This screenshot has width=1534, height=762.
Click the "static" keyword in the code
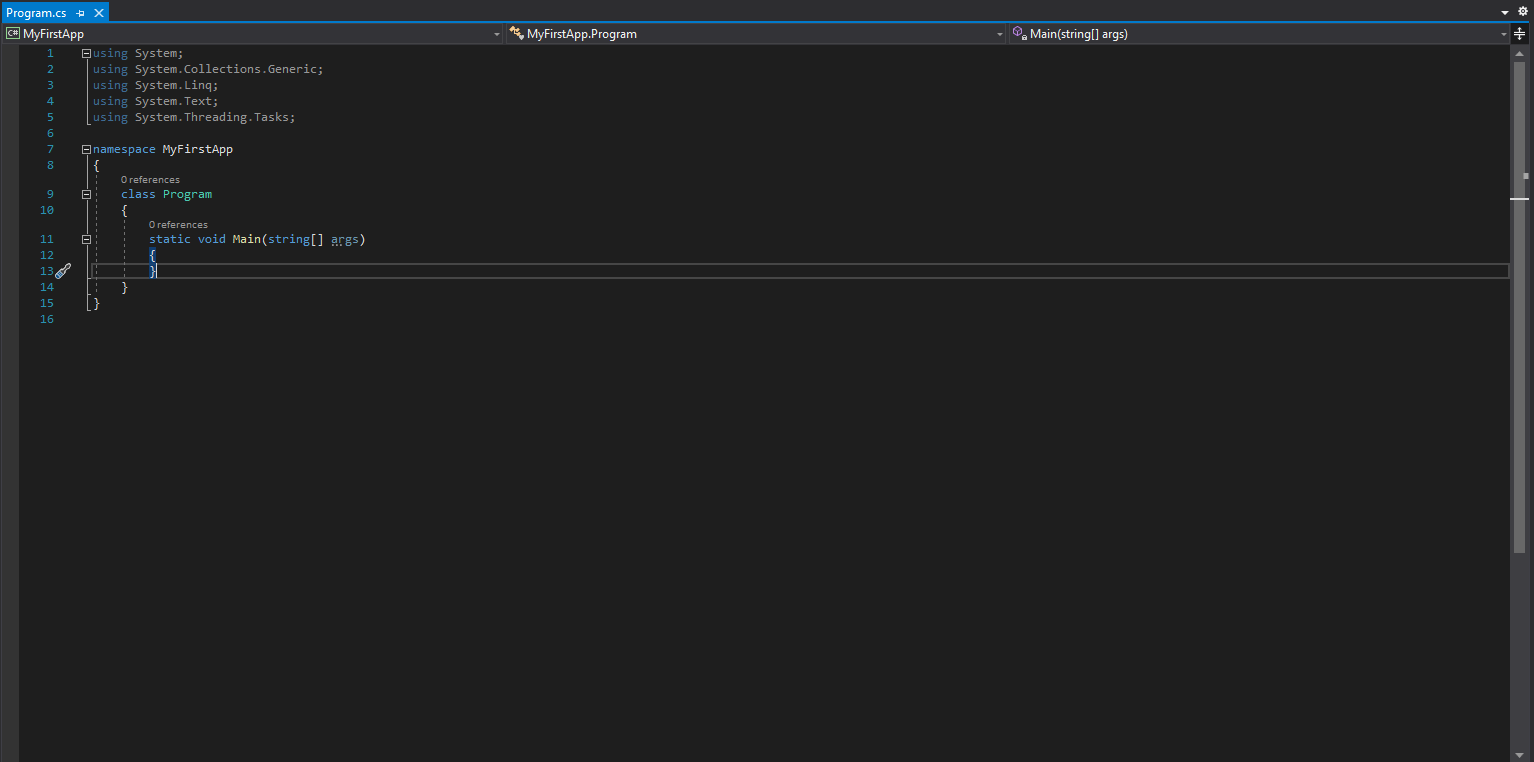[170, 239]
